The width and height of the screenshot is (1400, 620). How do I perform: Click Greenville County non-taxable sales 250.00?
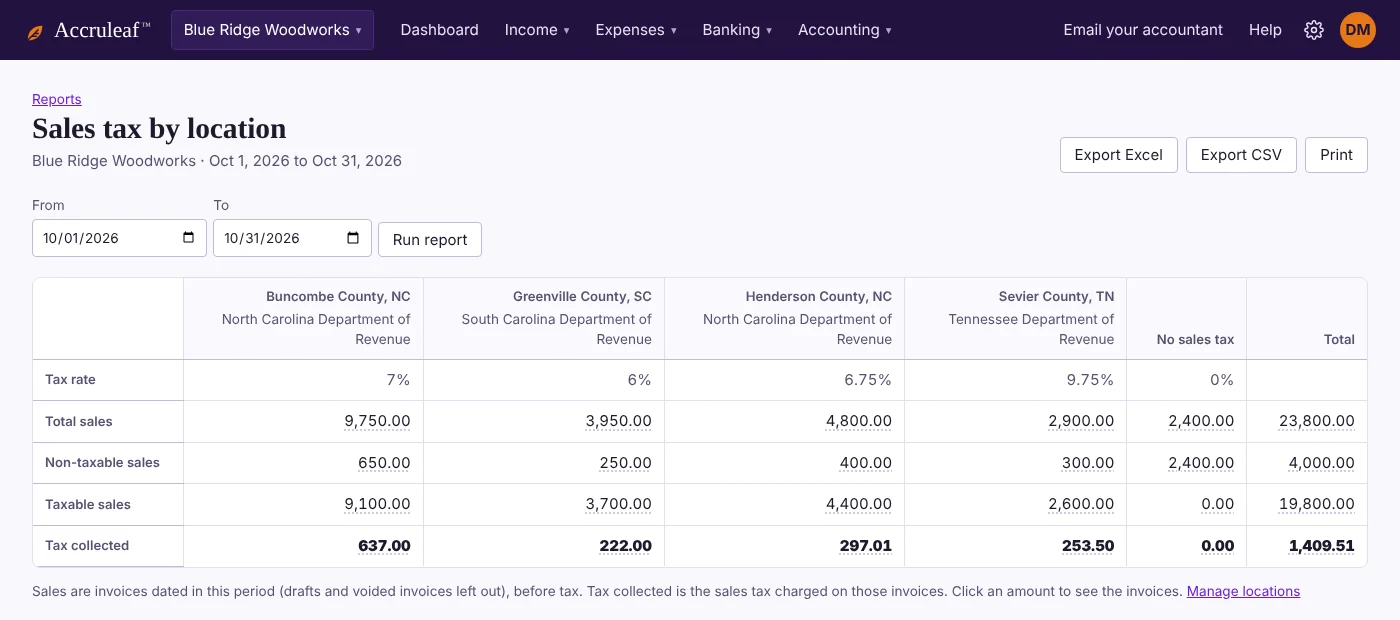click(626, 463)
